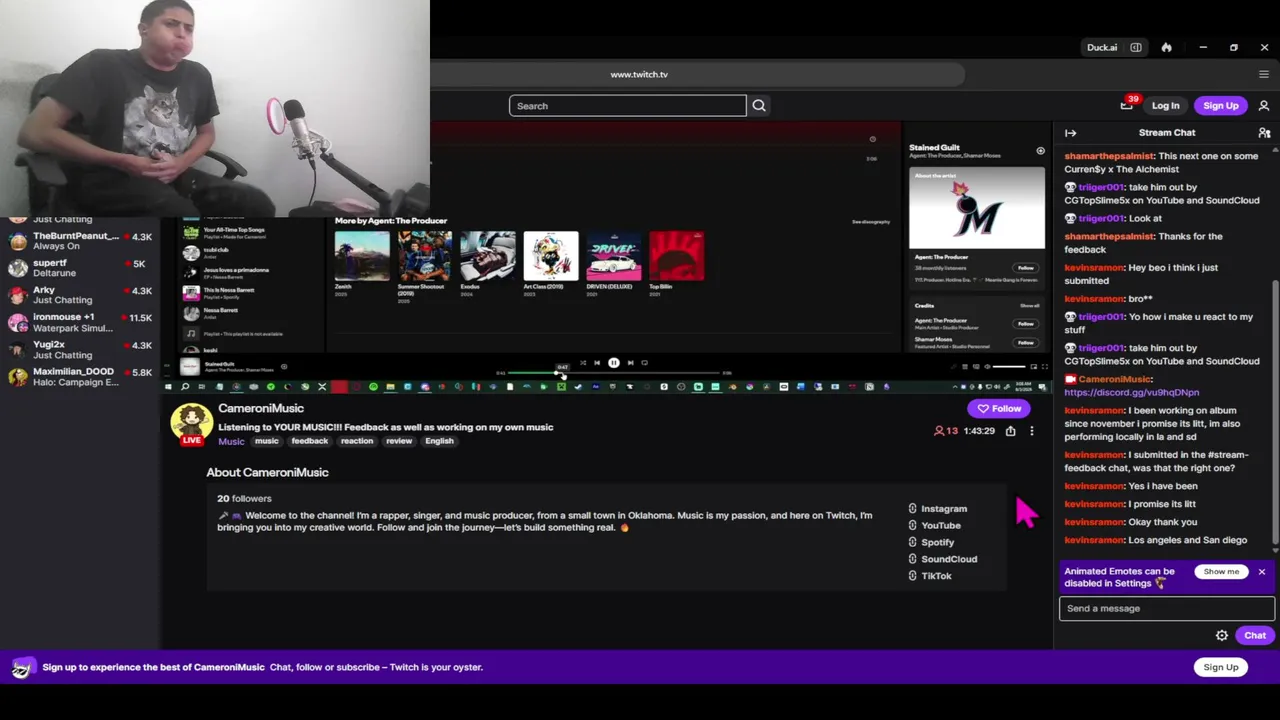
Task: Click the search magnifier button
Action: [759, 106]
